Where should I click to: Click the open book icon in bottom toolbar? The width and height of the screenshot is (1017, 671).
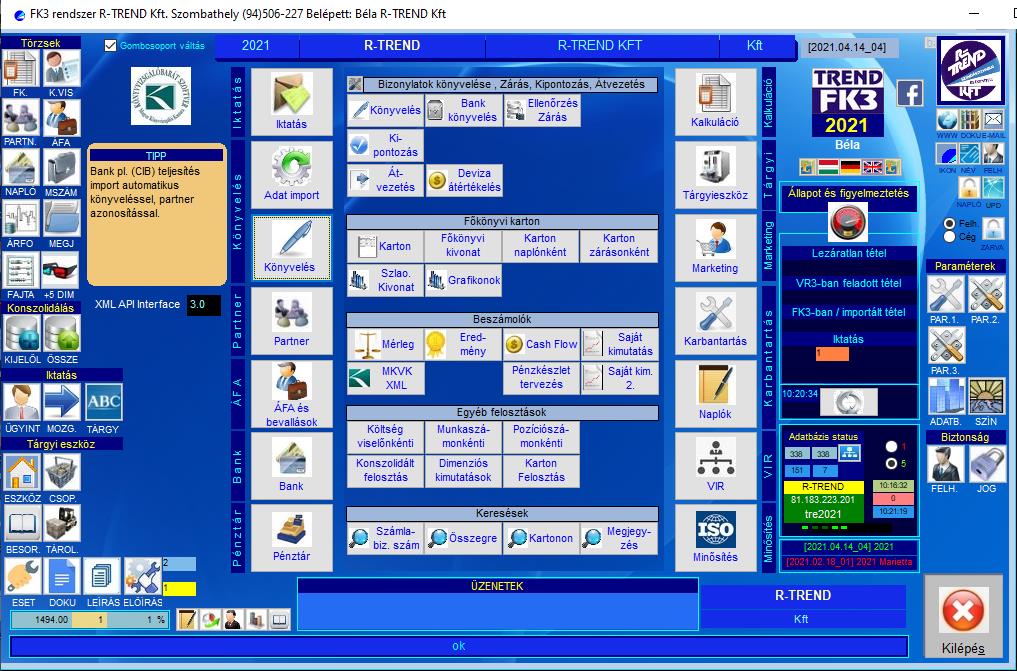pyautogui.click(x=280, y=620)
